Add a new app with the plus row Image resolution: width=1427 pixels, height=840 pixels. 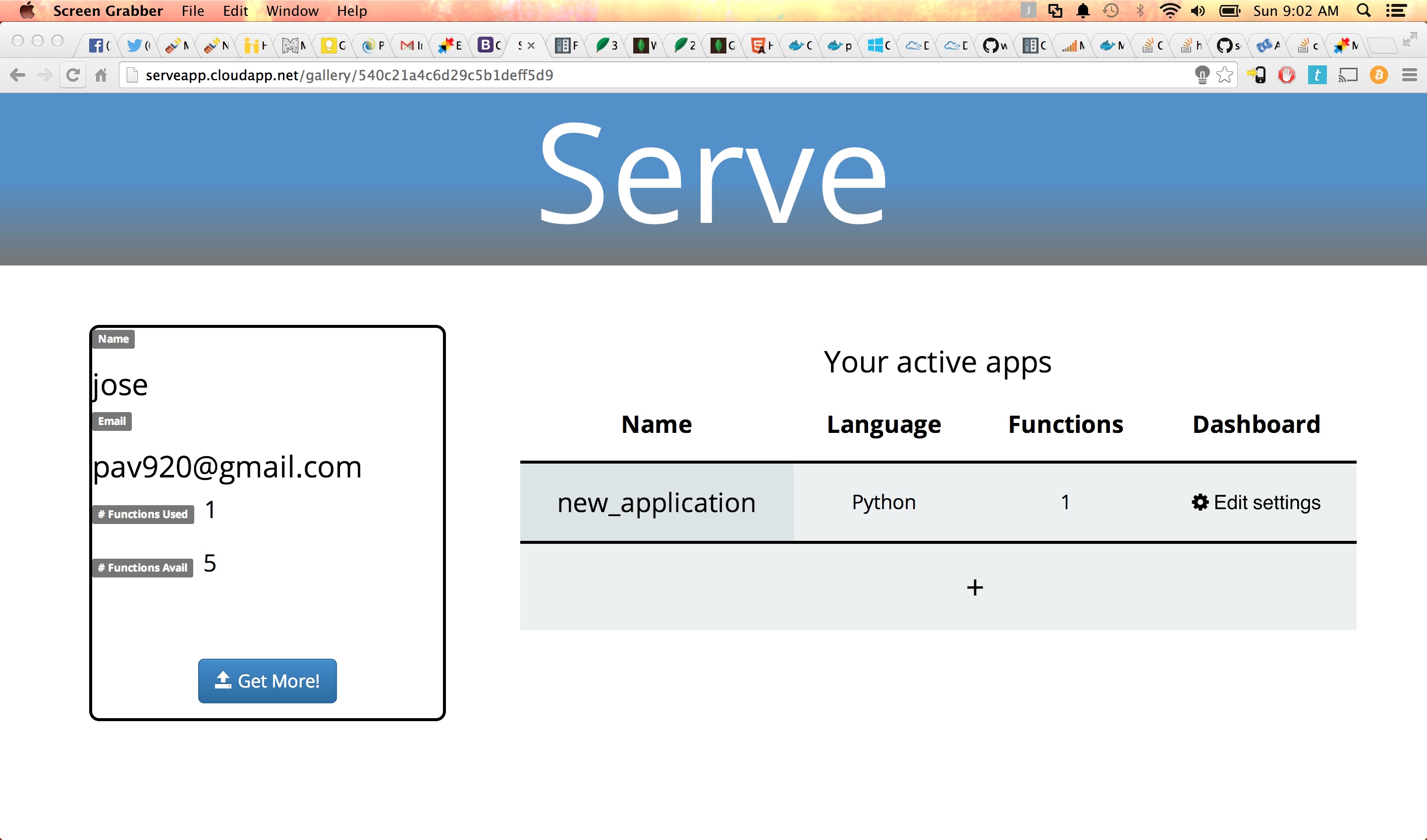[x=975, y=587]
